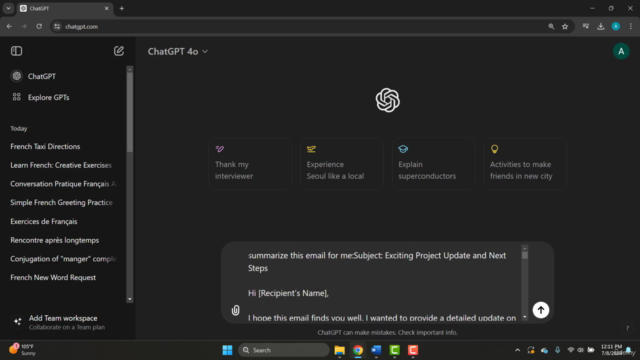Select the Thank my interviewer suggestion card
This screenshot has width=640, height=360.
click(250, 164)
